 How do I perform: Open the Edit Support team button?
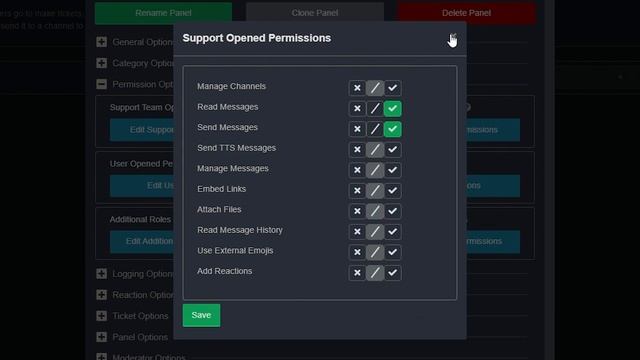pyautogui.click(x=142, y=130)
